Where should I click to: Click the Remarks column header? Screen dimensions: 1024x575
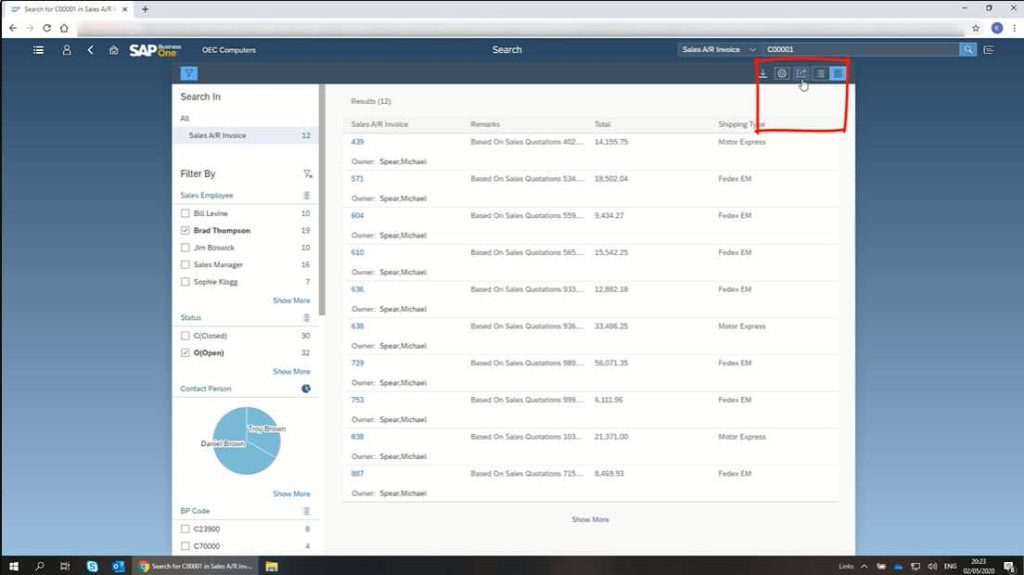pyautogui.click(x=485, y=124)
